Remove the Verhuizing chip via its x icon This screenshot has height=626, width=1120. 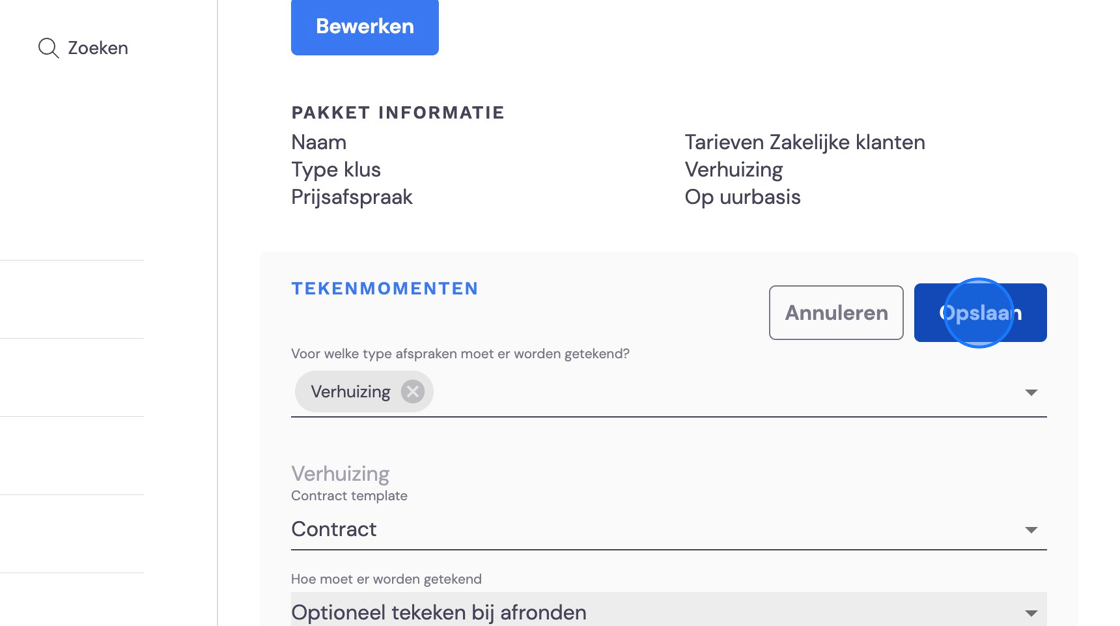tap(412, 392)
